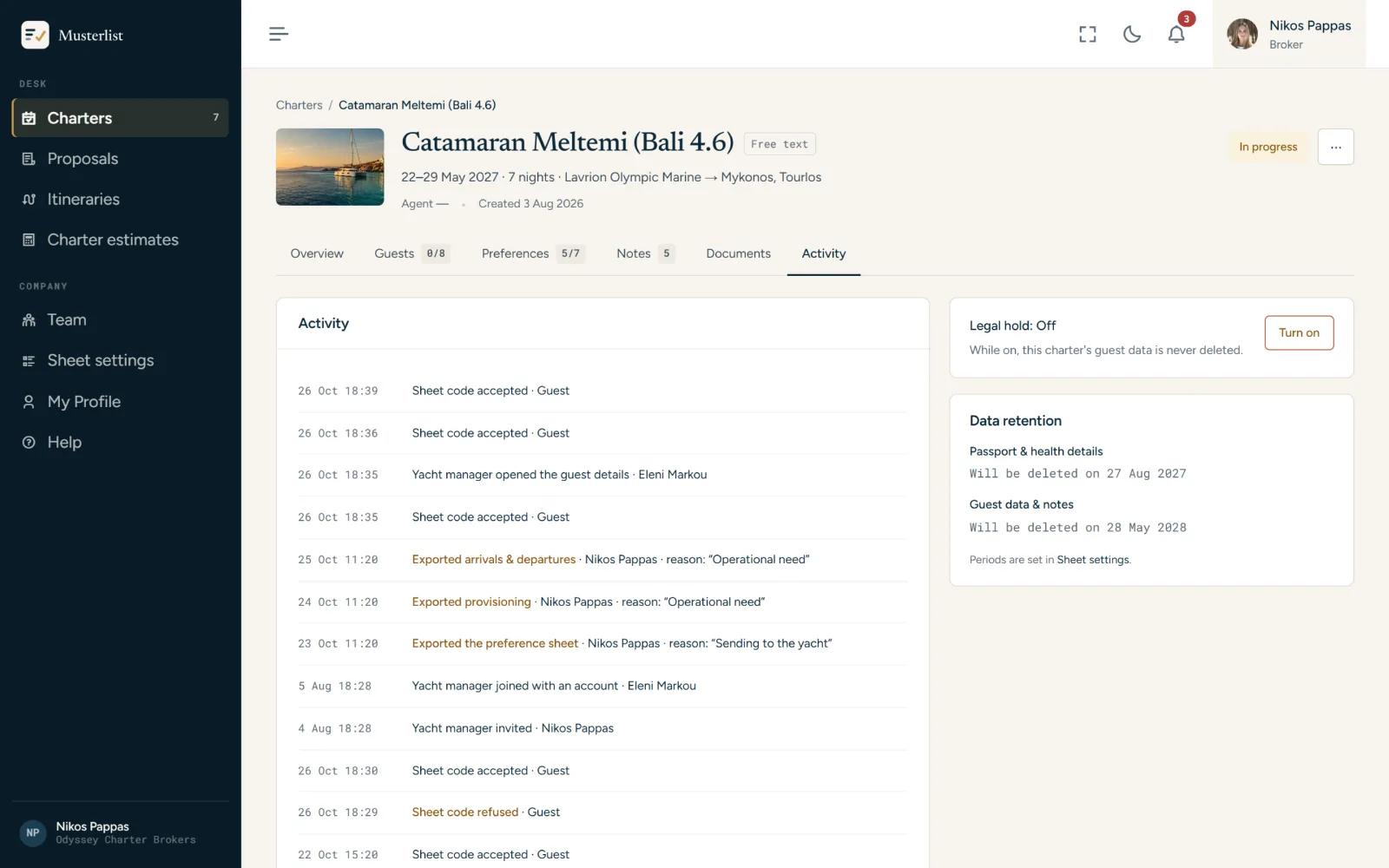
Task: Open Charters in the sidebar
Action: [x=121, y=118]
